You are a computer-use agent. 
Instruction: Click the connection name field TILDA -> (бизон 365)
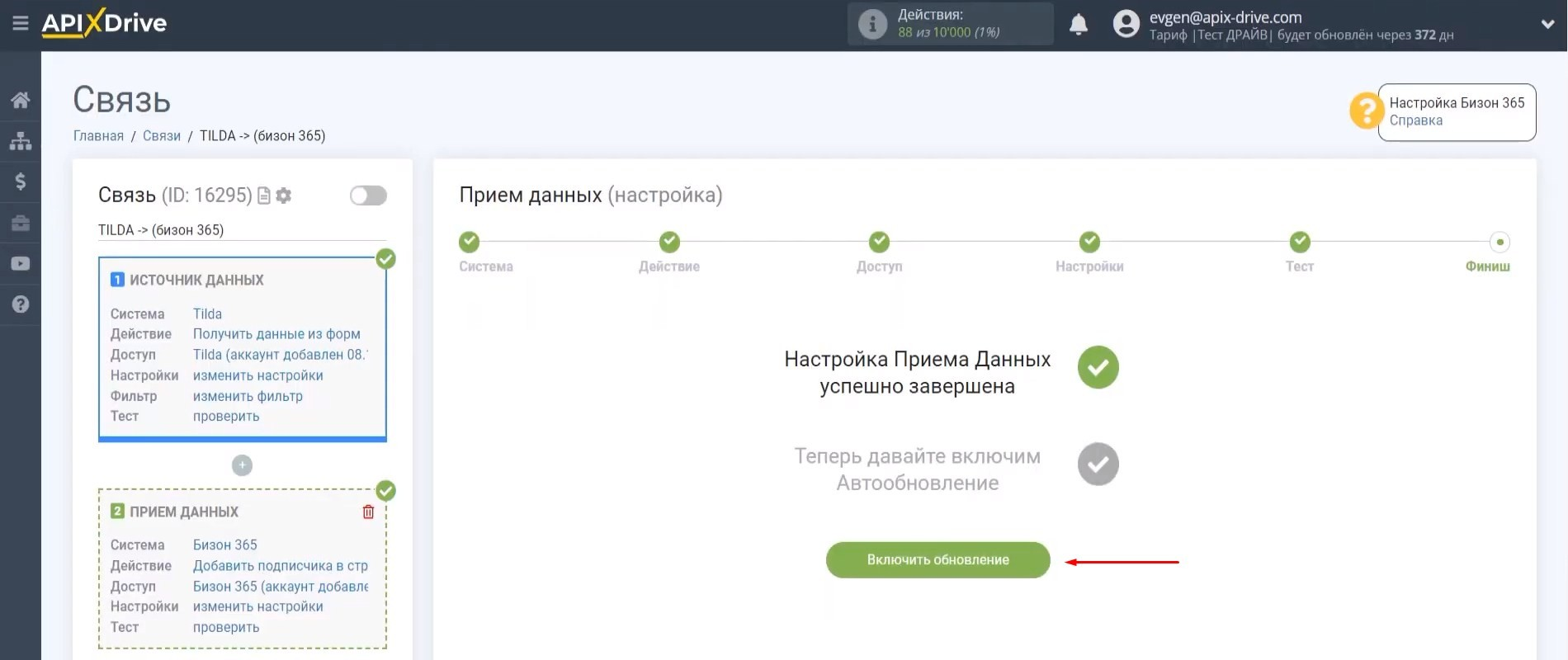(x=243, y=230)
